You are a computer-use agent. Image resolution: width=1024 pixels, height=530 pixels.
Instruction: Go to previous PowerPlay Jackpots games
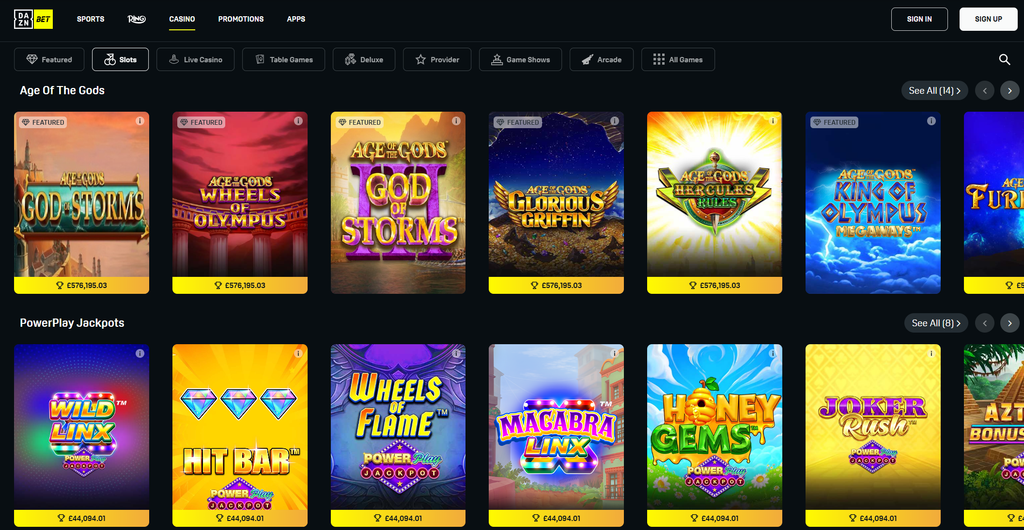pos(985,322)
